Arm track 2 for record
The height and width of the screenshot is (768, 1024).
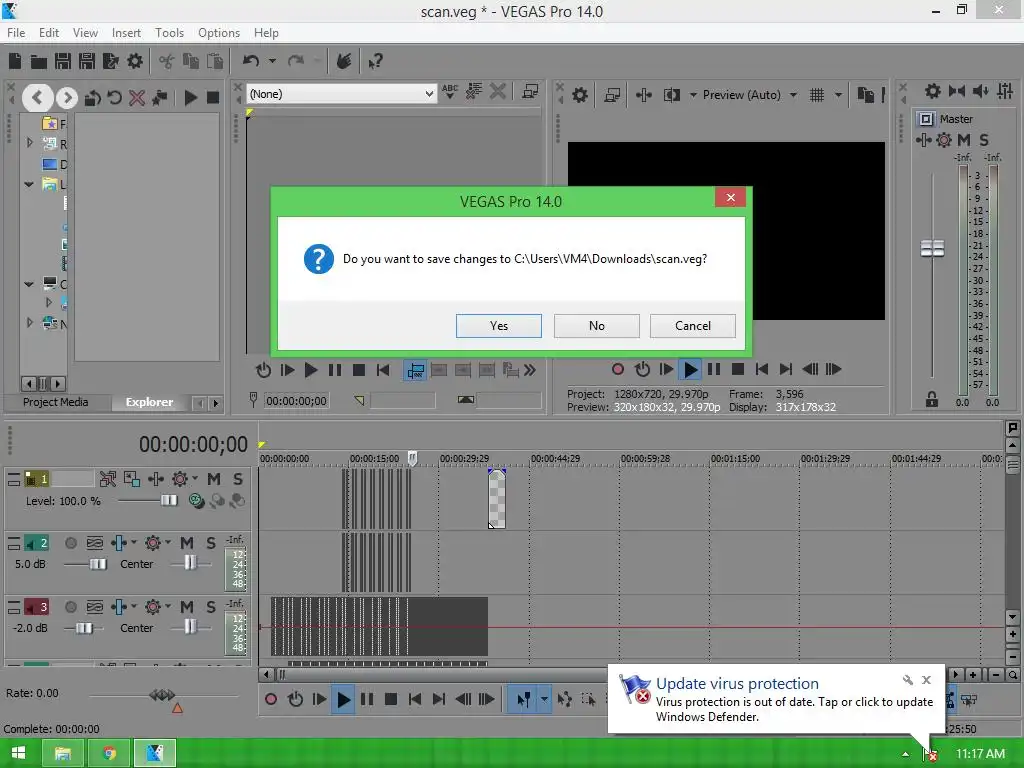(71, 543)
